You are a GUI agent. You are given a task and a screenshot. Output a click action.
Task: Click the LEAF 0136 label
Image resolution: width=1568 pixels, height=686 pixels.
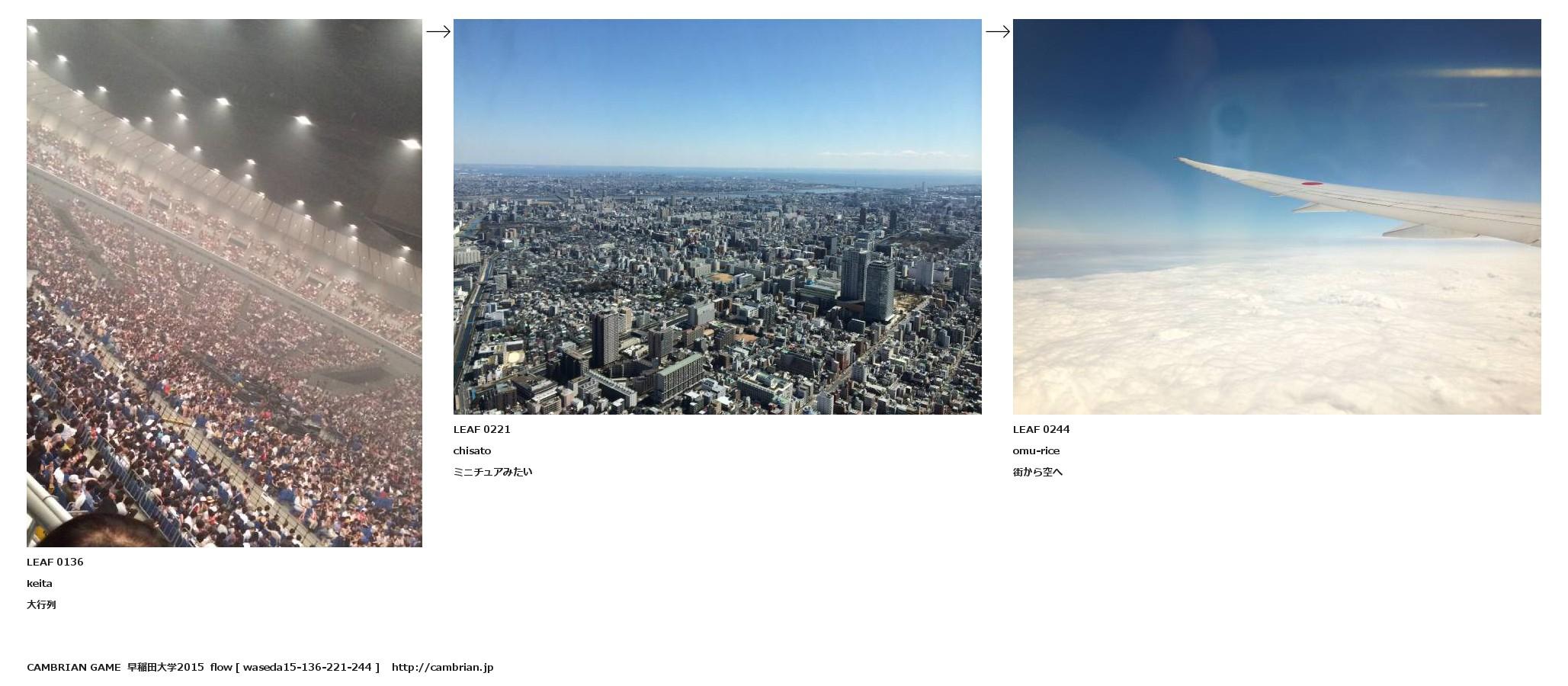point(55,562)
